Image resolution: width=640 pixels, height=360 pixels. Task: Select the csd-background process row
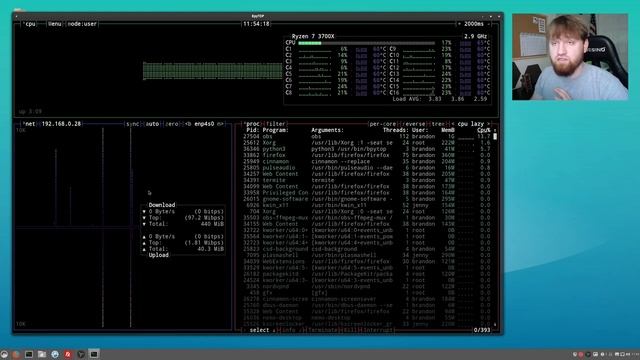367,249
